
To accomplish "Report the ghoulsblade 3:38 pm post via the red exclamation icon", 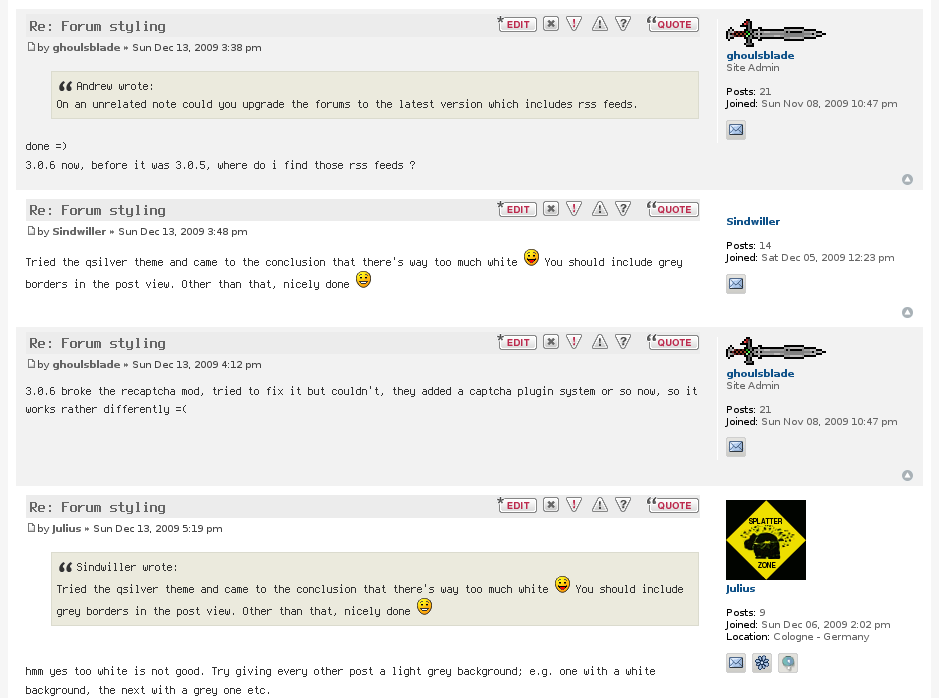I will click(x=574, y=24).
